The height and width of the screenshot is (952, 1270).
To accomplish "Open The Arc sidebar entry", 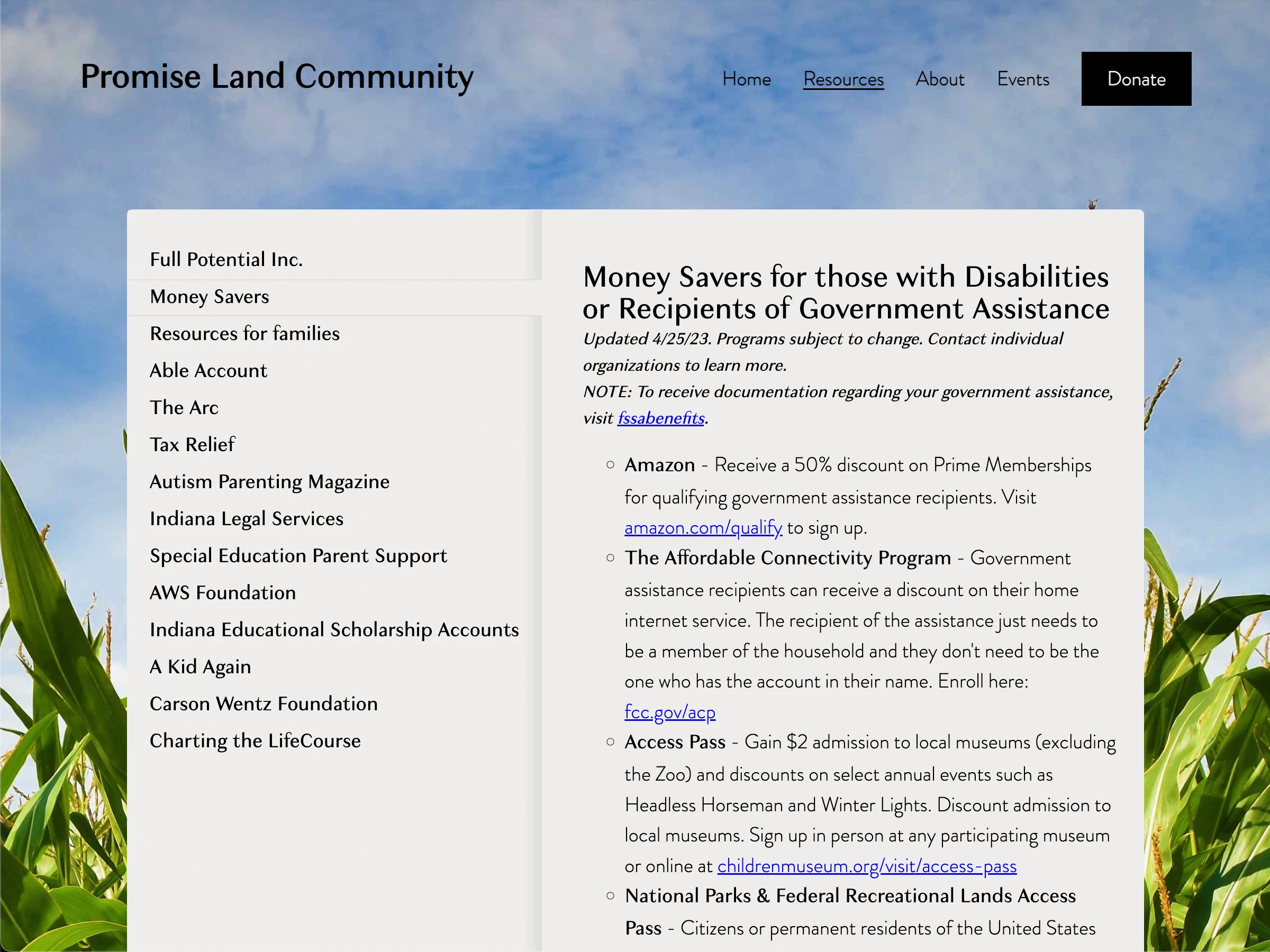I will point(184,407).
